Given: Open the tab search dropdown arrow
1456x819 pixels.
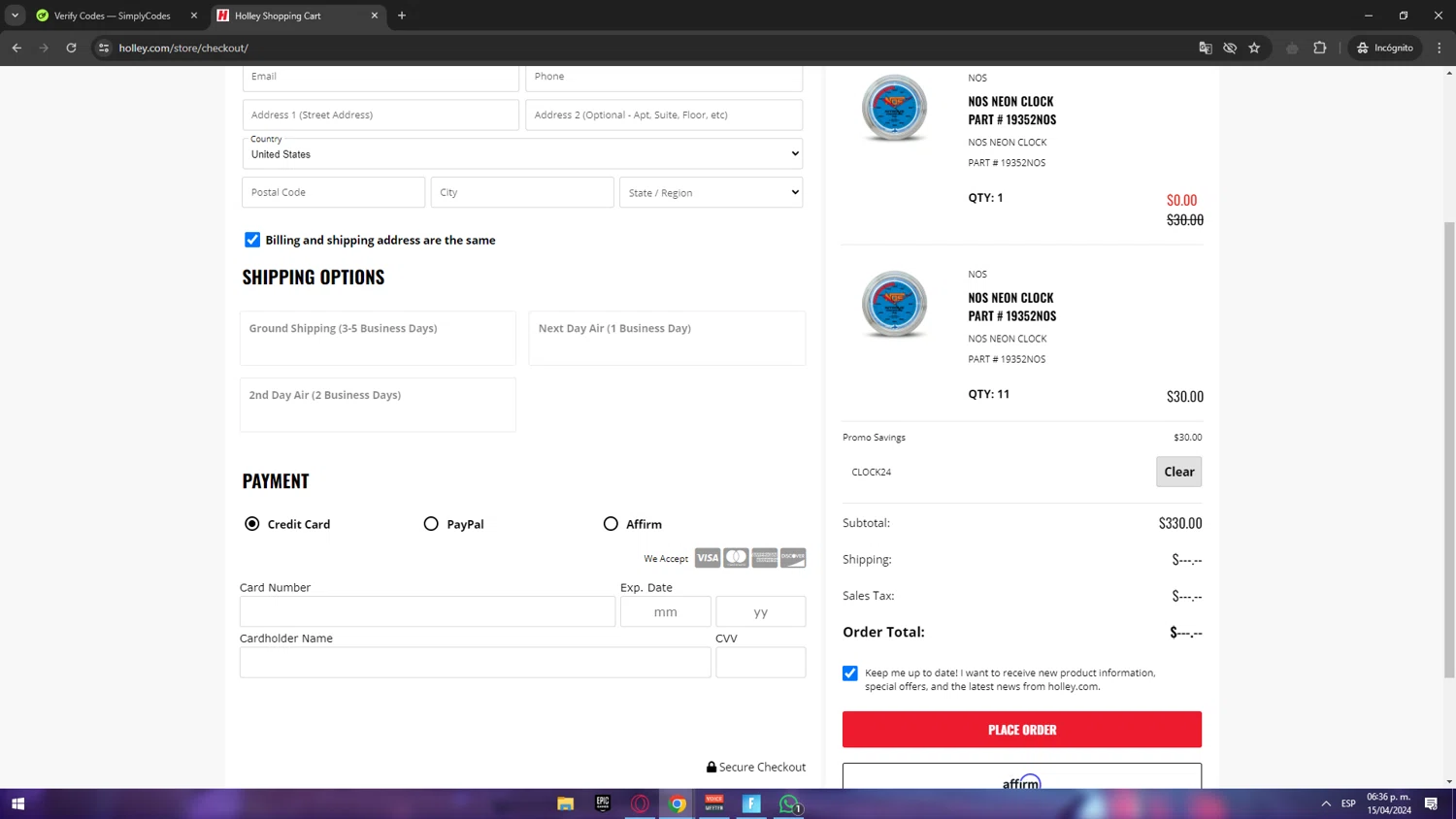Looking at the screenshot, I should pyautogui.click(x=15, y=16).
